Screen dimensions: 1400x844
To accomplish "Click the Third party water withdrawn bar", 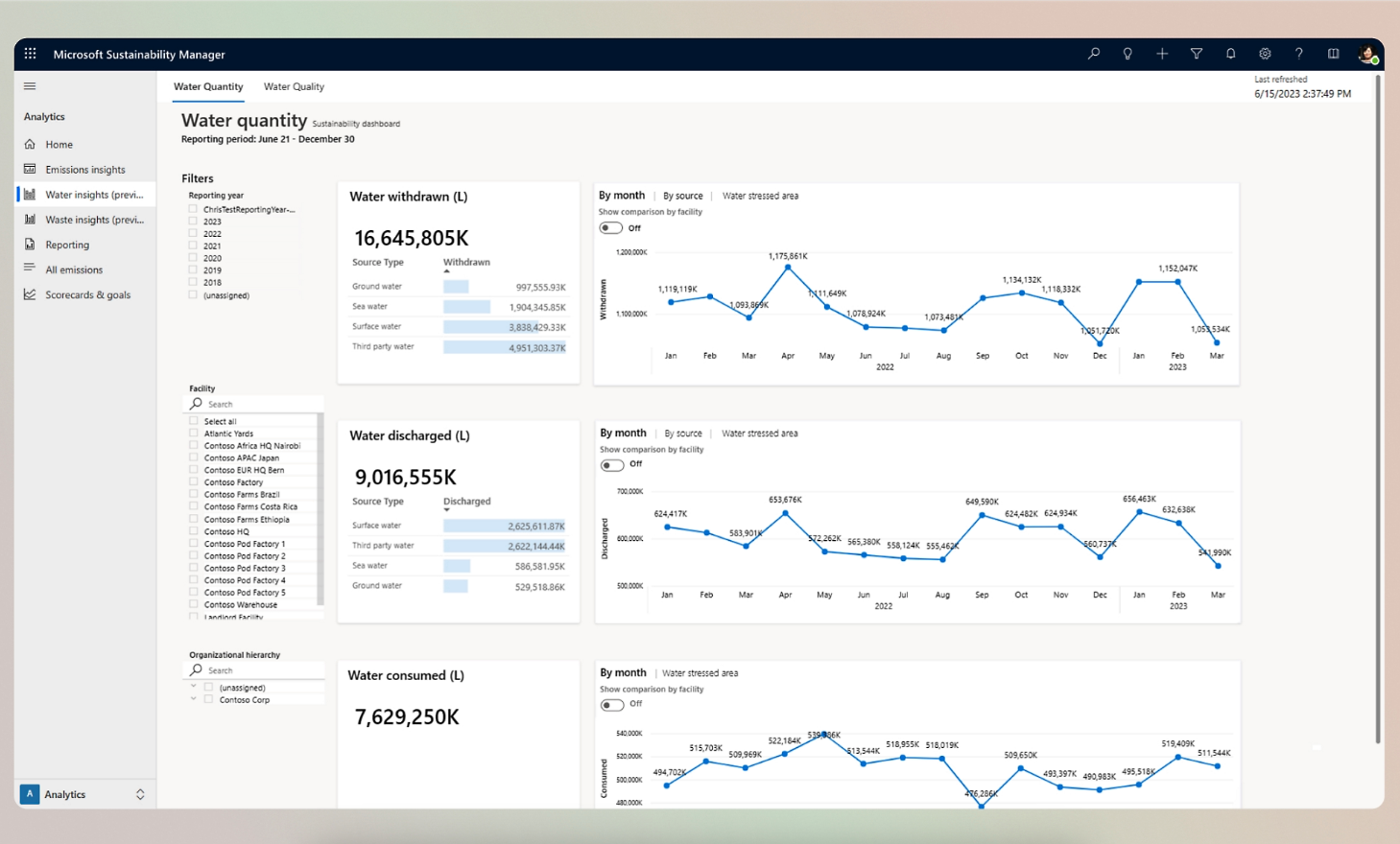I will pos(505,347).
